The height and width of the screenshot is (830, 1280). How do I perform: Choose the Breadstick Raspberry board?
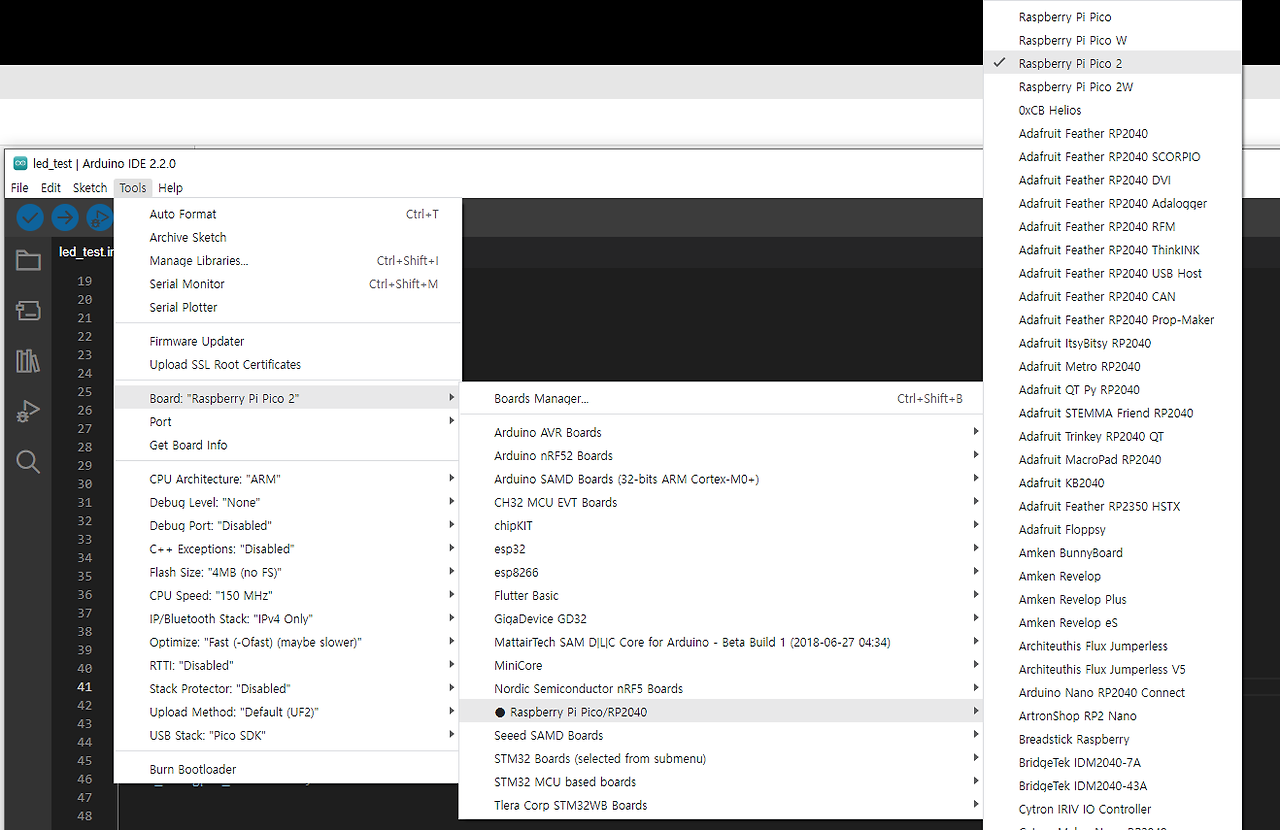[1112, 739]
